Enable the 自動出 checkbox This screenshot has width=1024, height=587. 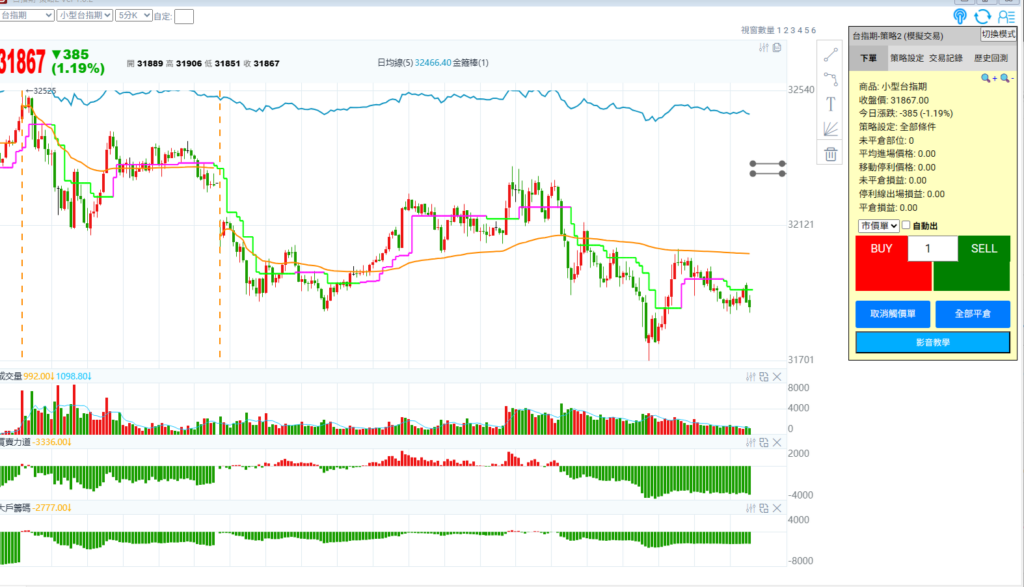[907, 226]
